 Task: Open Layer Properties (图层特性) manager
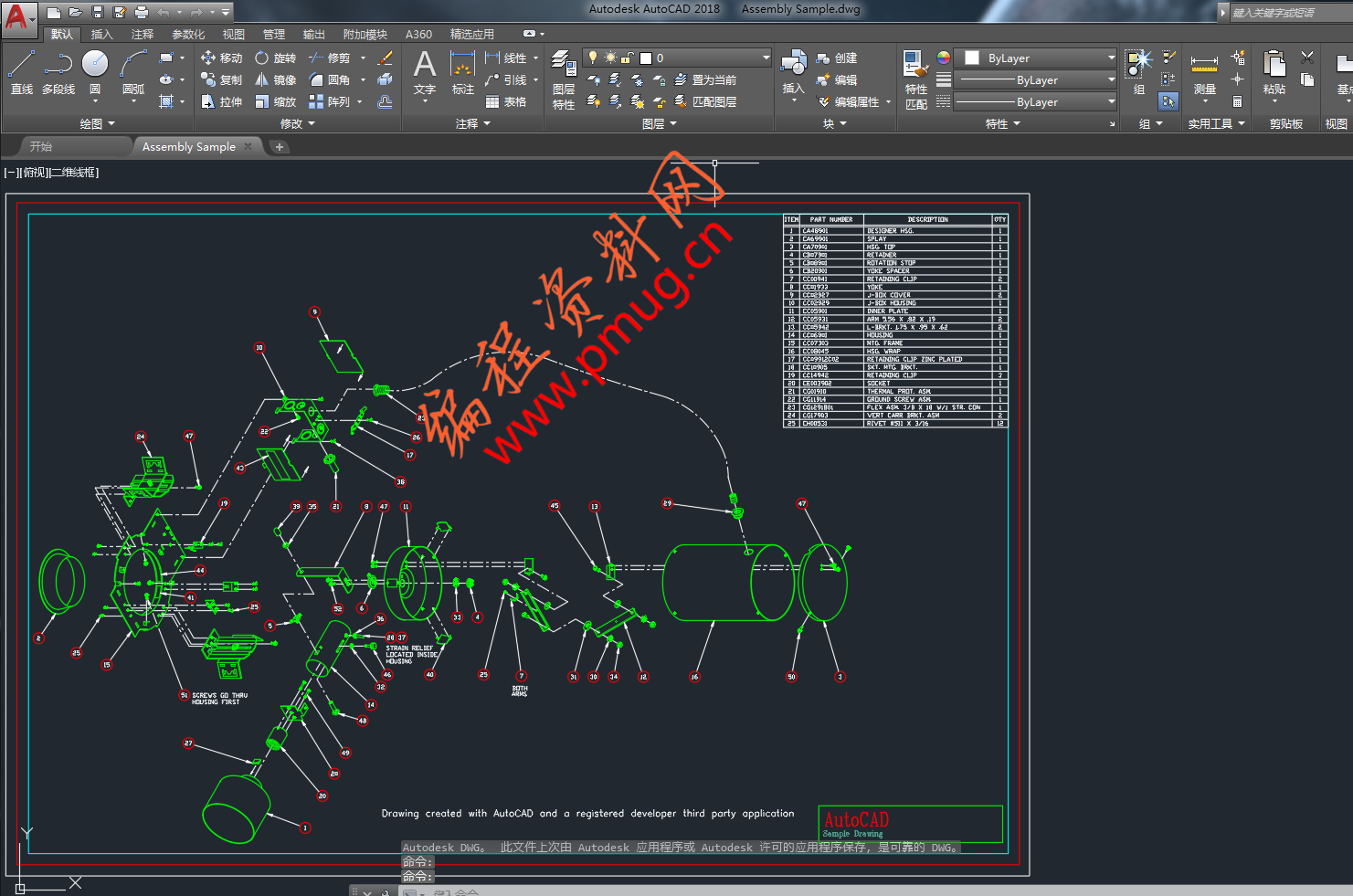click(x=564, y=80)
